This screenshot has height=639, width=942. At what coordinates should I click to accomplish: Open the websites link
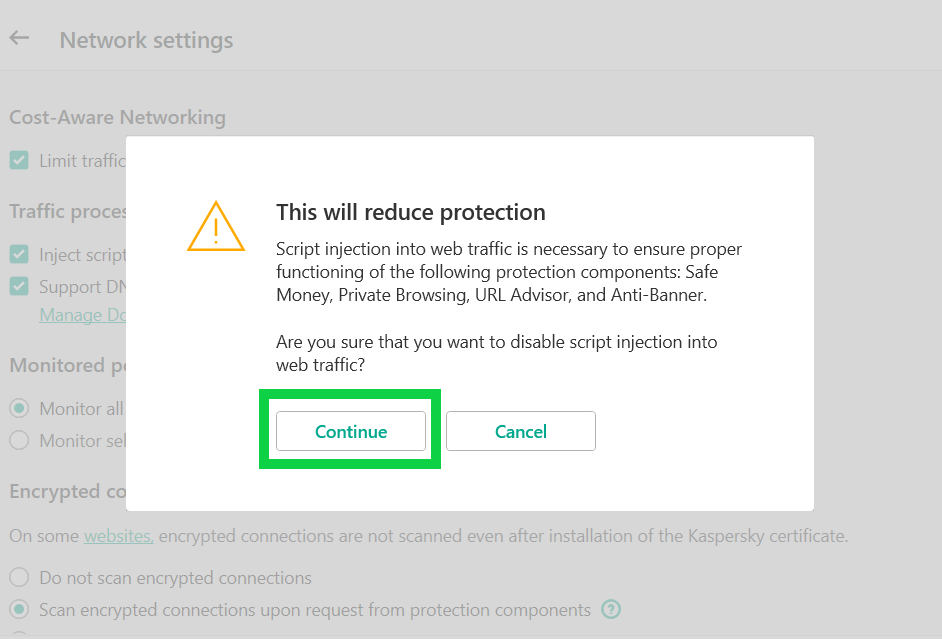(117, 536)
